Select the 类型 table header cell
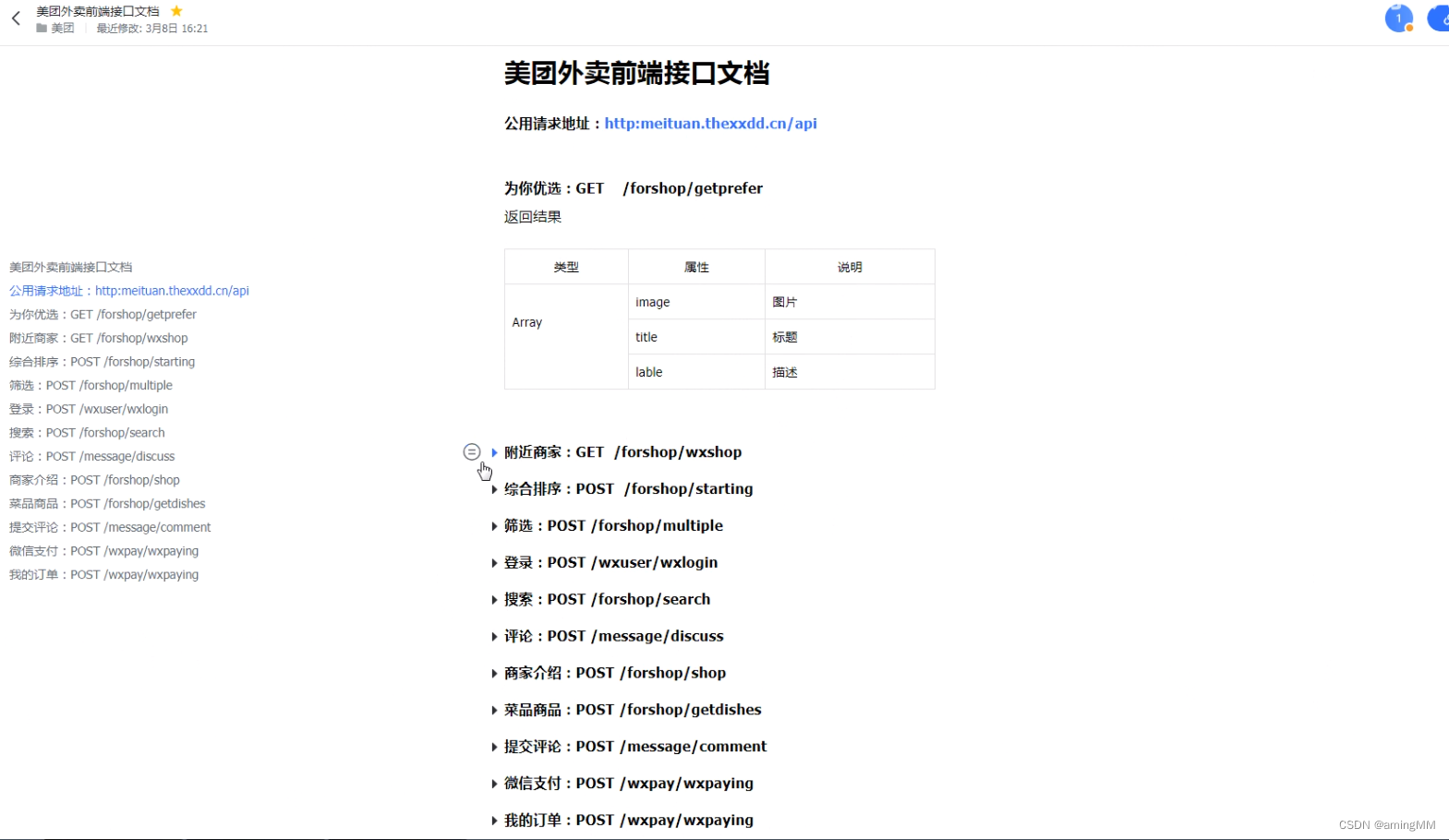The height and width of the screenshot is (840, 1449). pyautogui.click(x=566, y=267)
